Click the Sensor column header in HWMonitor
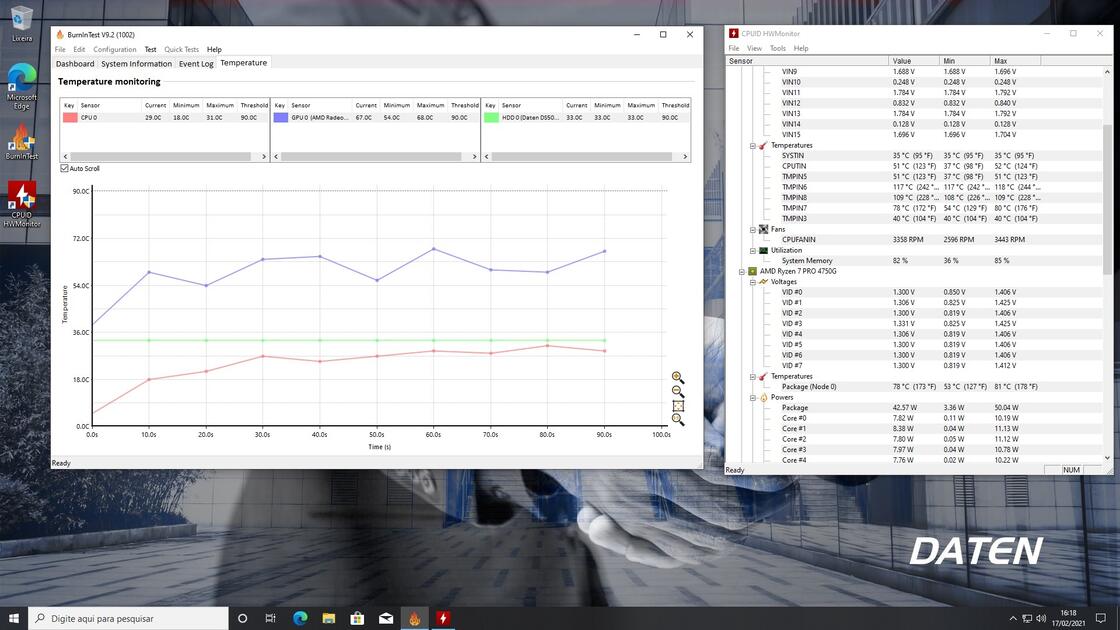Image resolution: width=1120 pixels, height=630 pixels. 807,61
